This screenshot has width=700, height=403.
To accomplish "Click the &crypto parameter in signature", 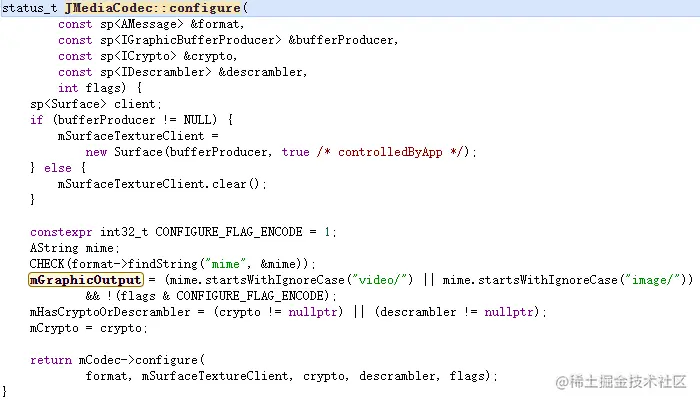I will 210,56.
